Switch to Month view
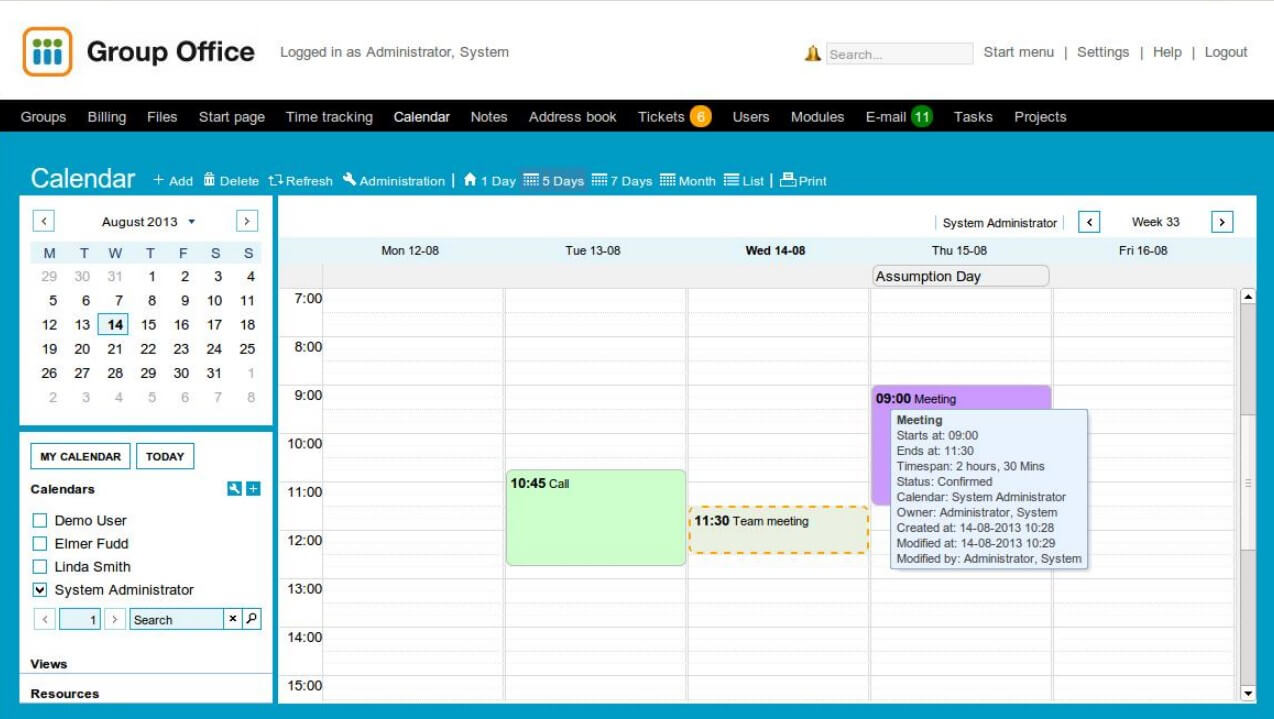This screenshot has height=719, width=1274. click(x=688, y=181)
